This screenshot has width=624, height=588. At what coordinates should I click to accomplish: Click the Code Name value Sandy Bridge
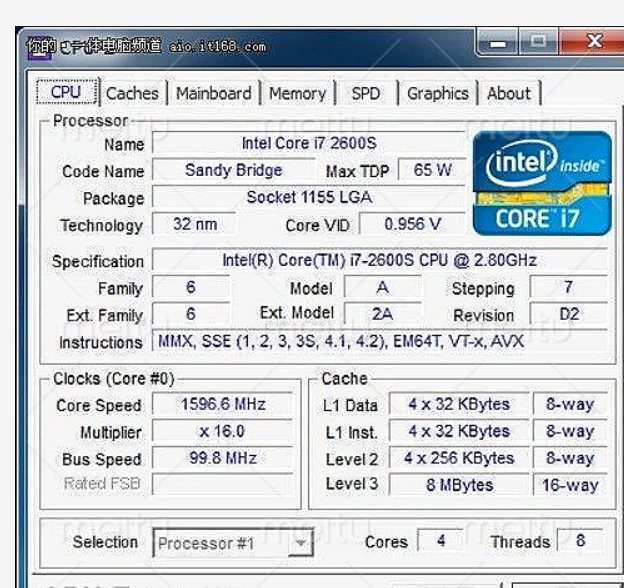click(x=234, y=170)
